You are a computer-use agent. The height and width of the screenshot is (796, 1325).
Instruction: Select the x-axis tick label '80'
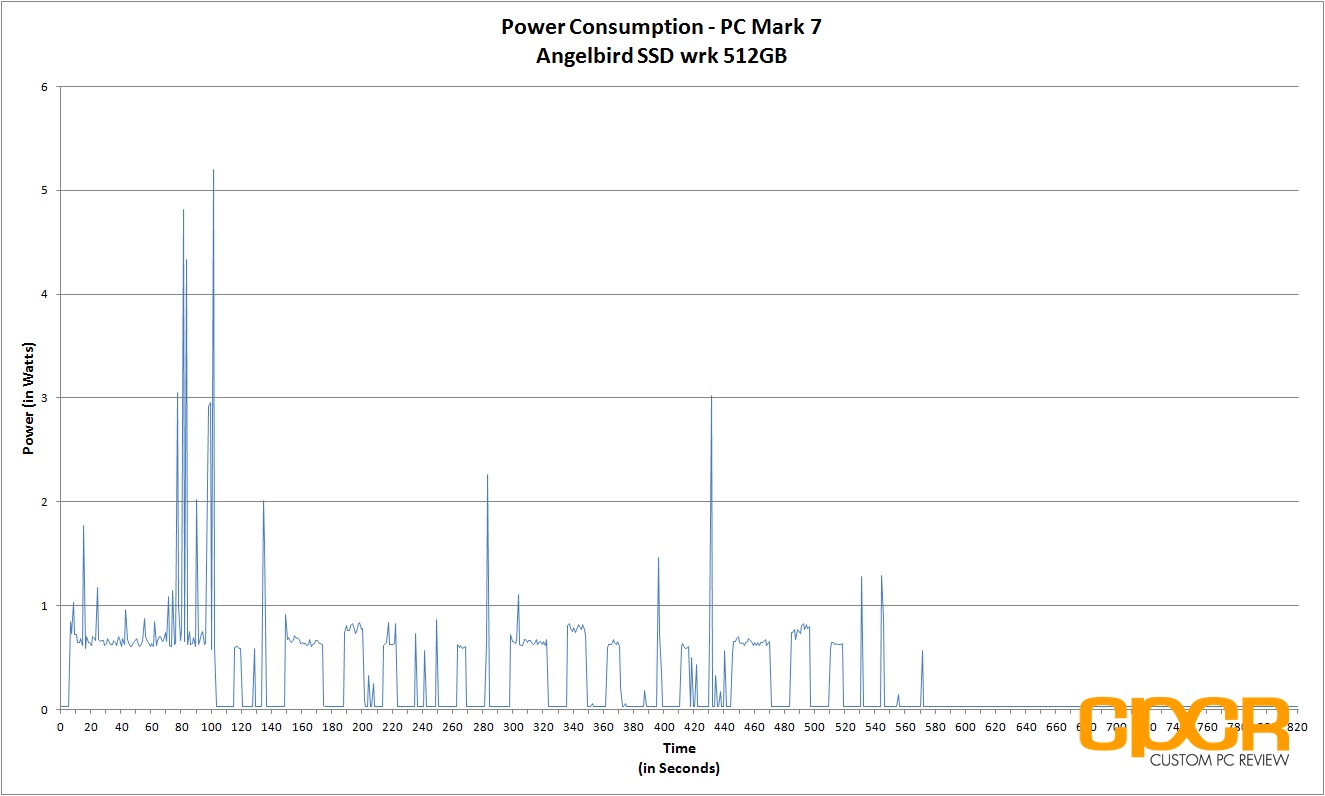coord(181,727)
